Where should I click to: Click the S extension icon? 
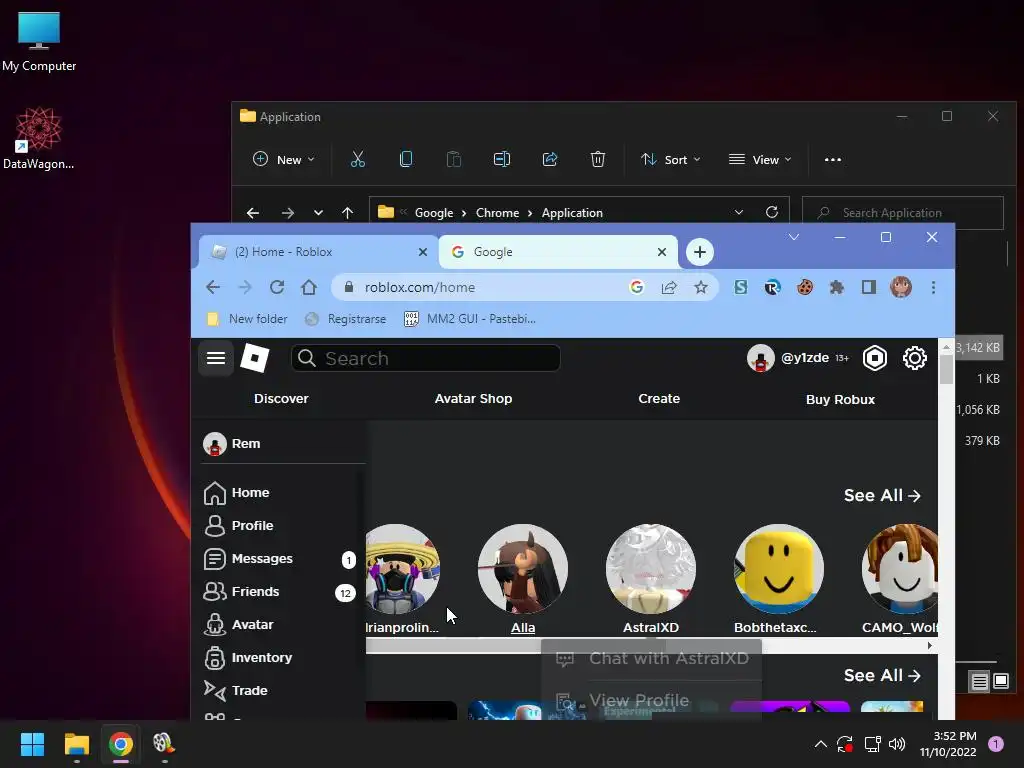point(741,287)
